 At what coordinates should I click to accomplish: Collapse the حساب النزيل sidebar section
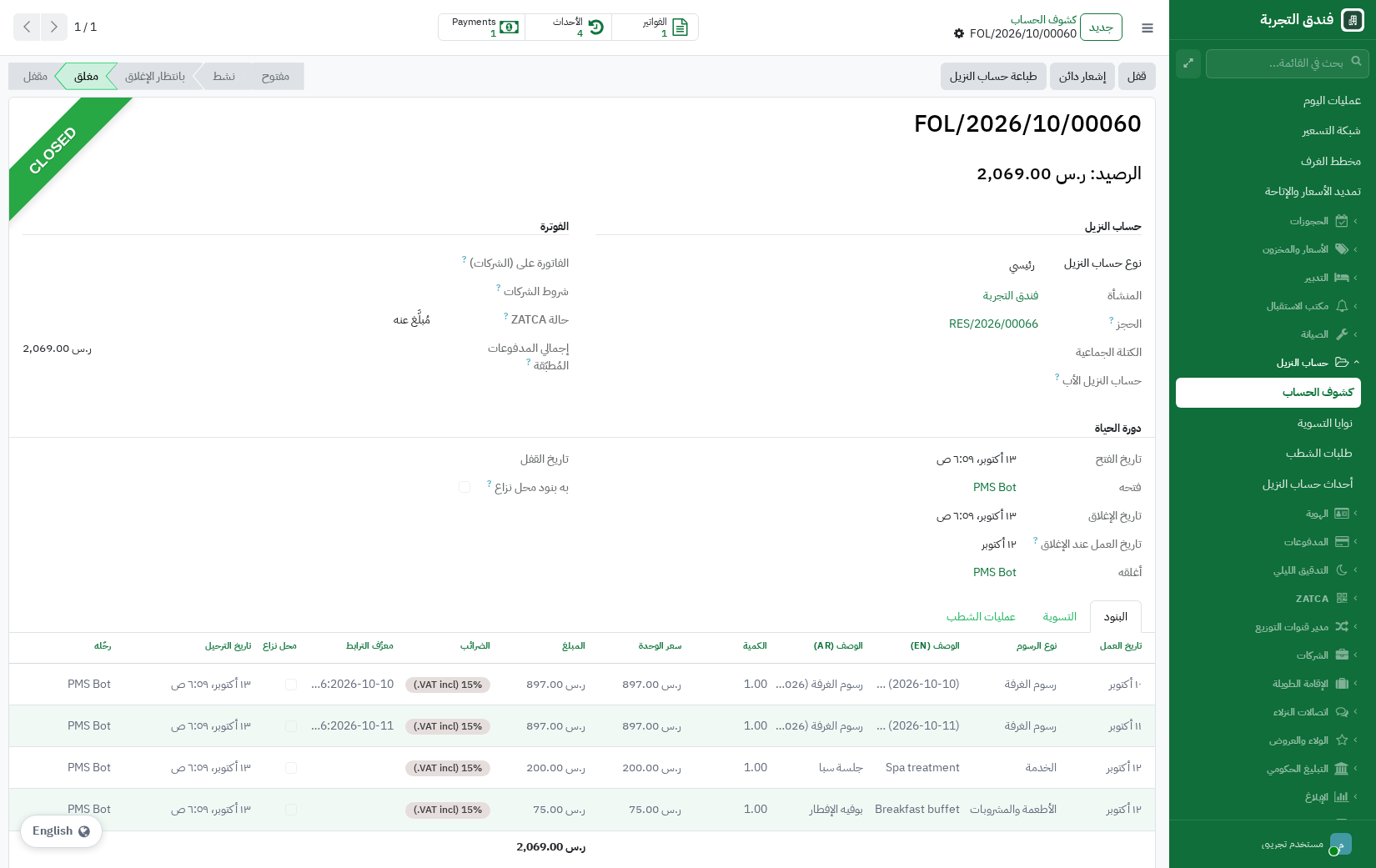coord(1268,363)
